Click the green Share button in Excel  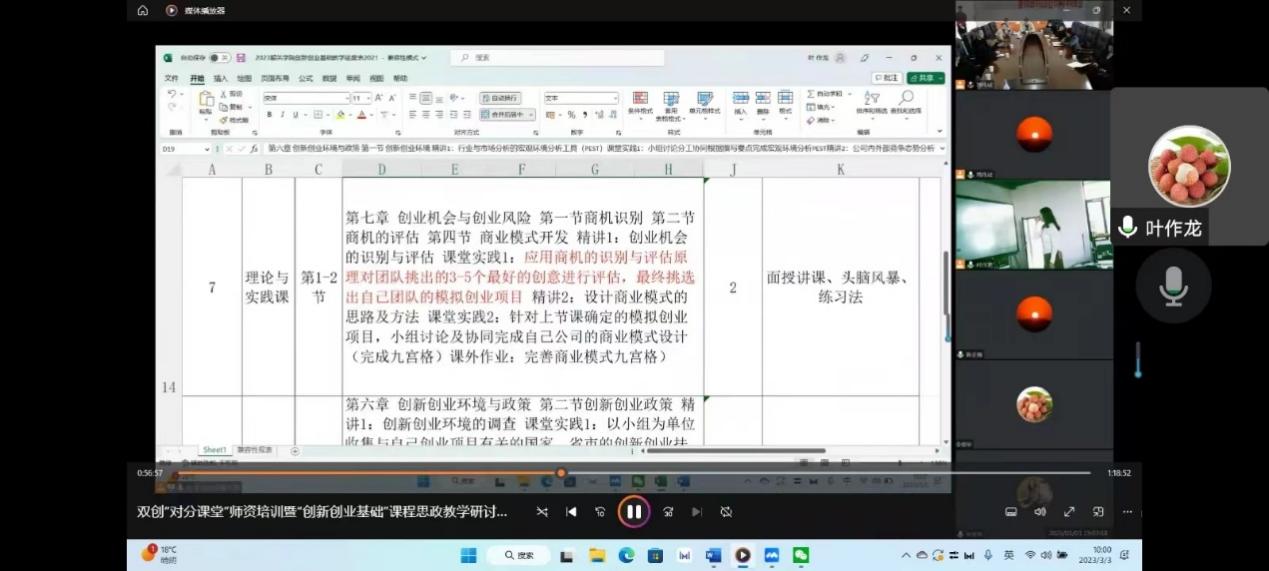(926, 78)
